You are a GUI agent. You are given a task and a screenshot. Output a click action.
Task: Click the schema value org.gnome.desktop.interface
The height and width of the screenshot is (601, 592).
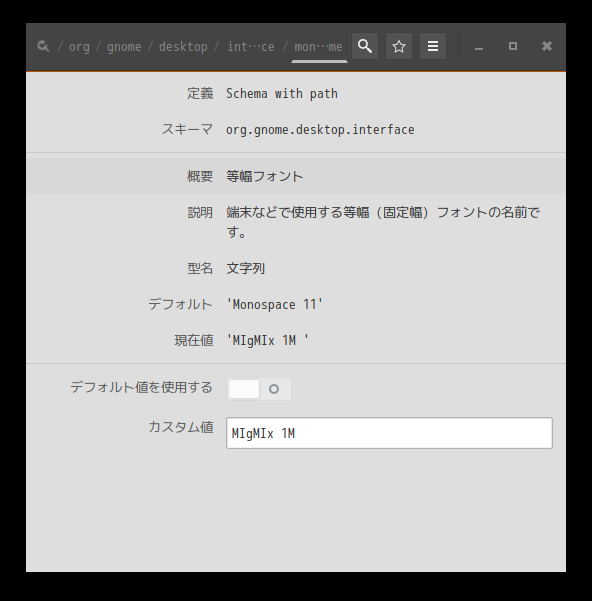pos(320,130)
